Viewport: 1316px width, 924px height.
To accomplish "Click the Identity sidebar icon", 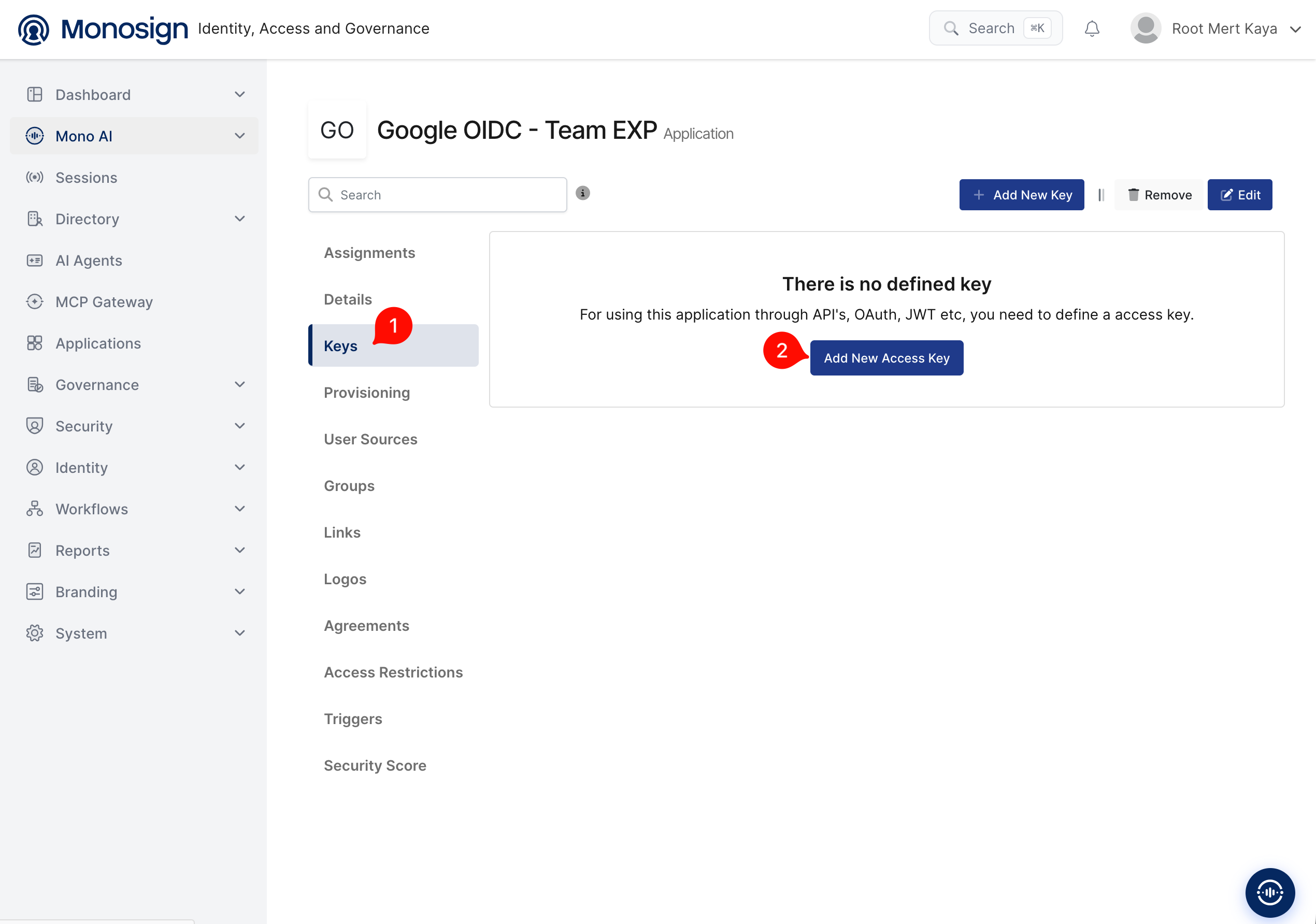I will (x=34, y=468).
